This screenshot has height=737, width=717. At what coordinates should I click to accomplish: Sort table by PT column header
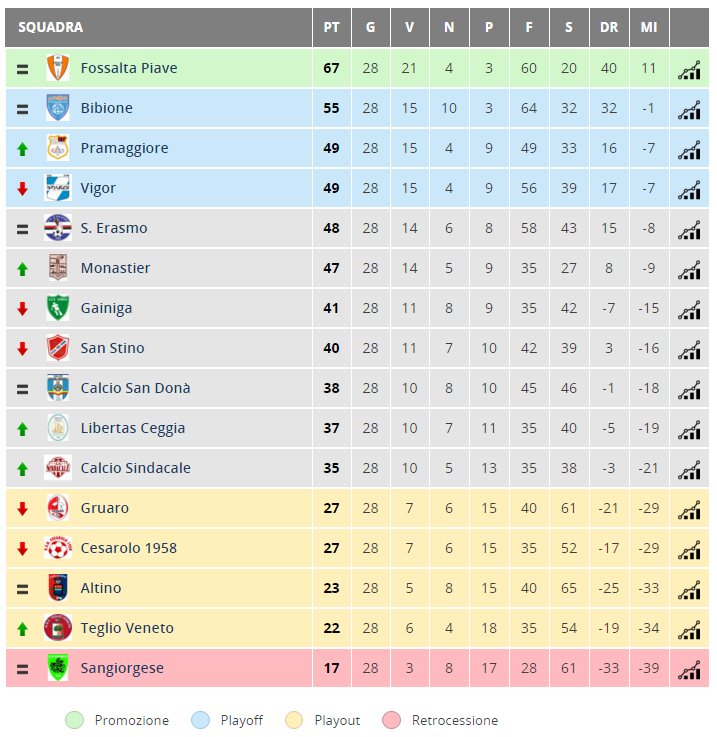pyautogui.click(x=331, y=27)
